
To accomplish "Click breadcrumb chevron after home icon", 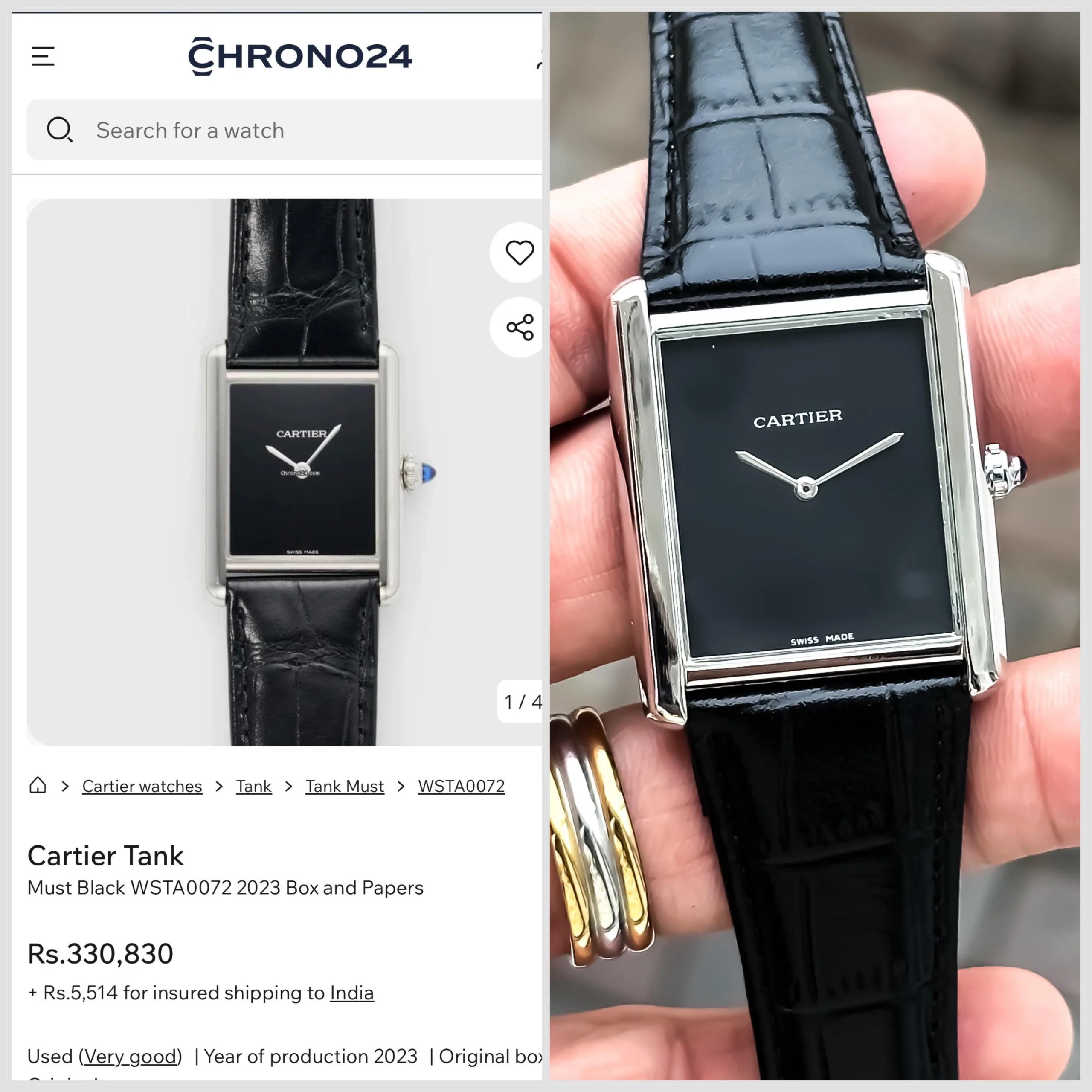I will (x=65, y=786).
